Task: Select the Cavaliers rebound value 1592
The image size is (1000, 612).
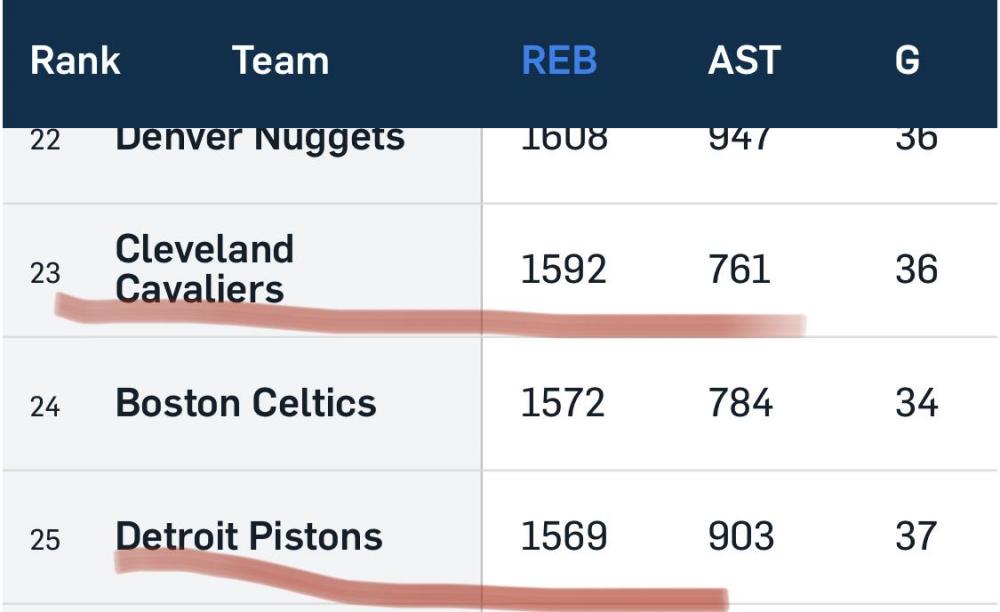Action: click(x=563, y=270)
